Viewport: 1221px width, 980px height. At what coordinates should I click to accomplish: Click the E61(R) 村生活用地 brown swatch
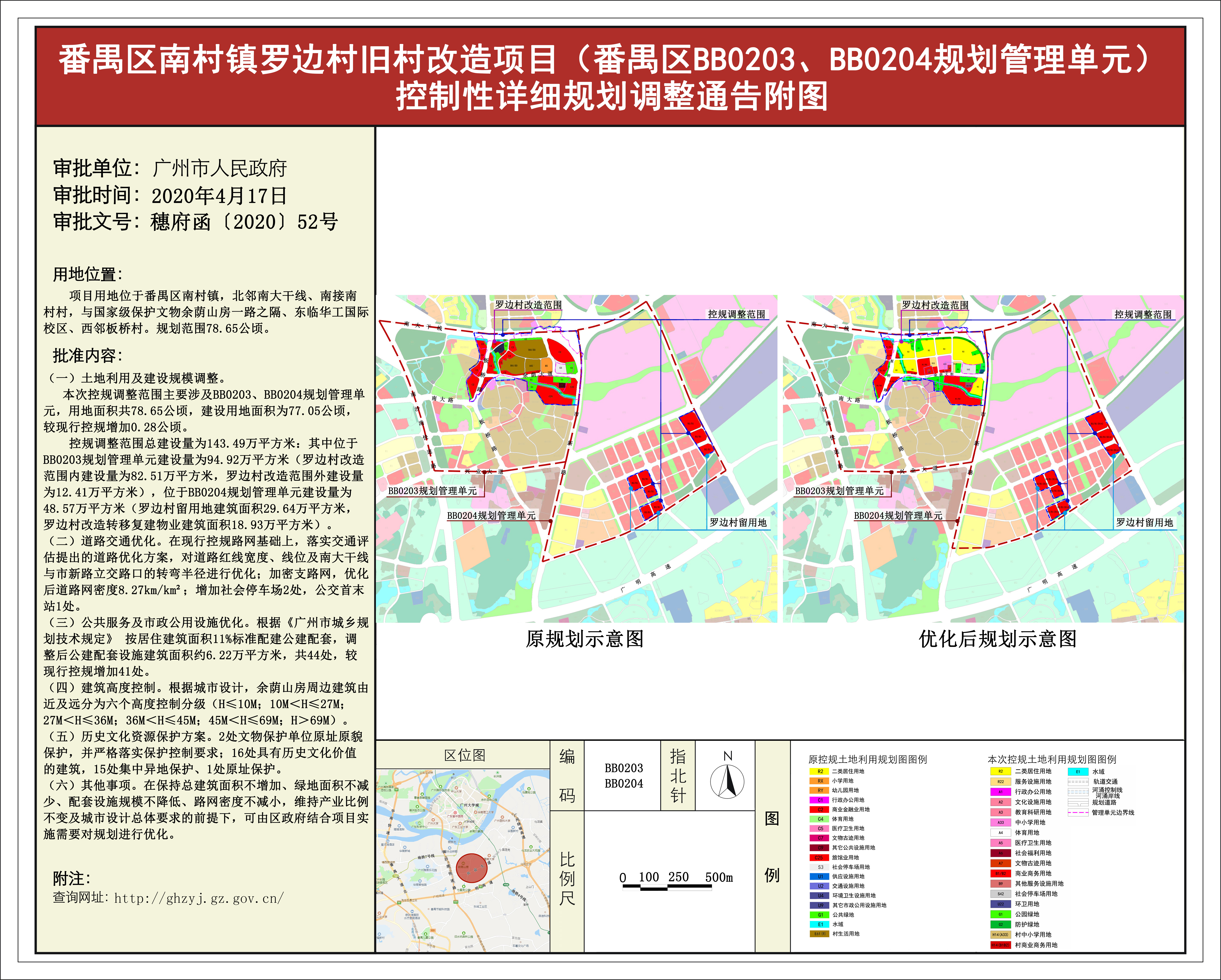coord(819,934)
